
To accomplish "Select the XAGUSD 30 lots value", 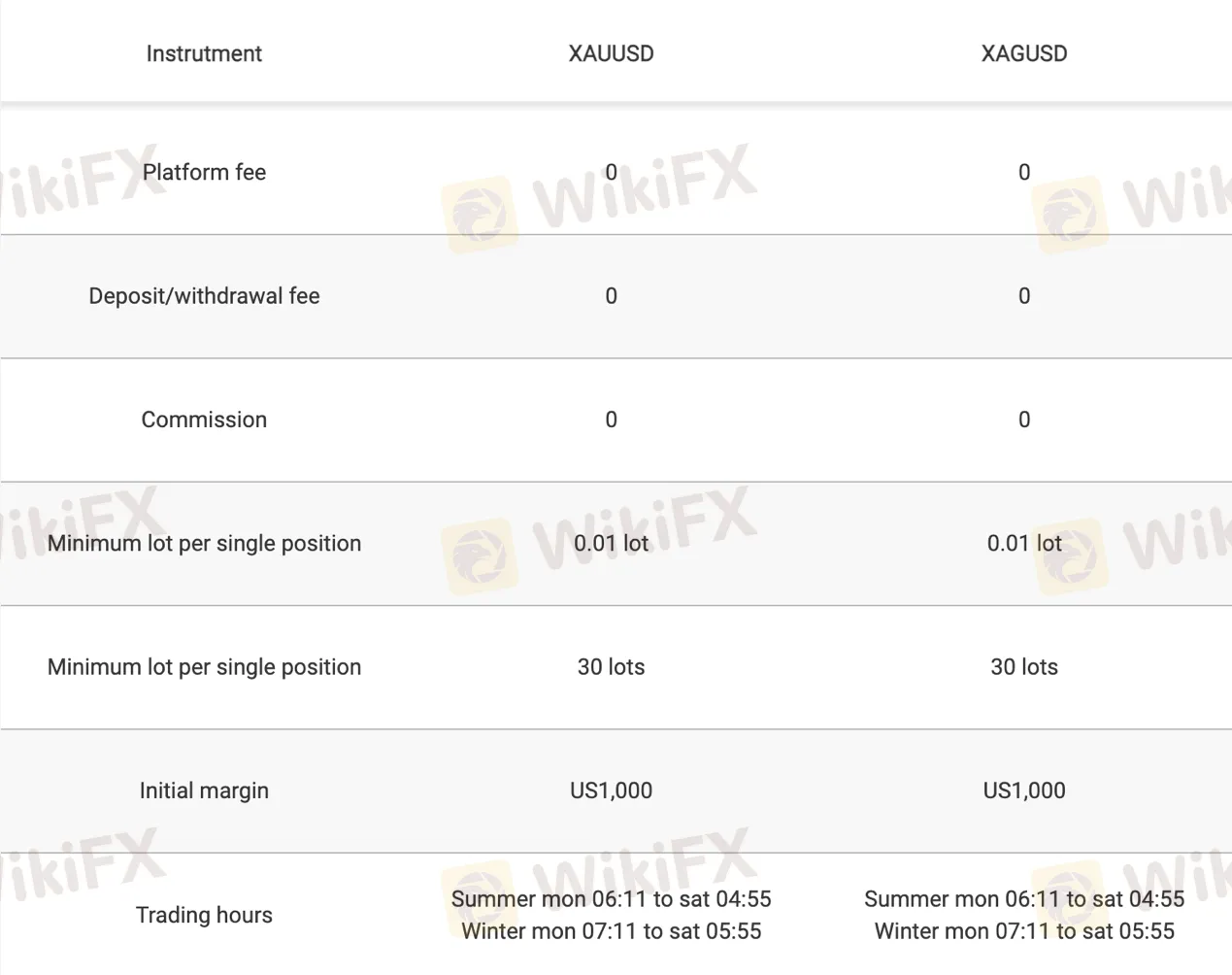I will coord(1023,667).
